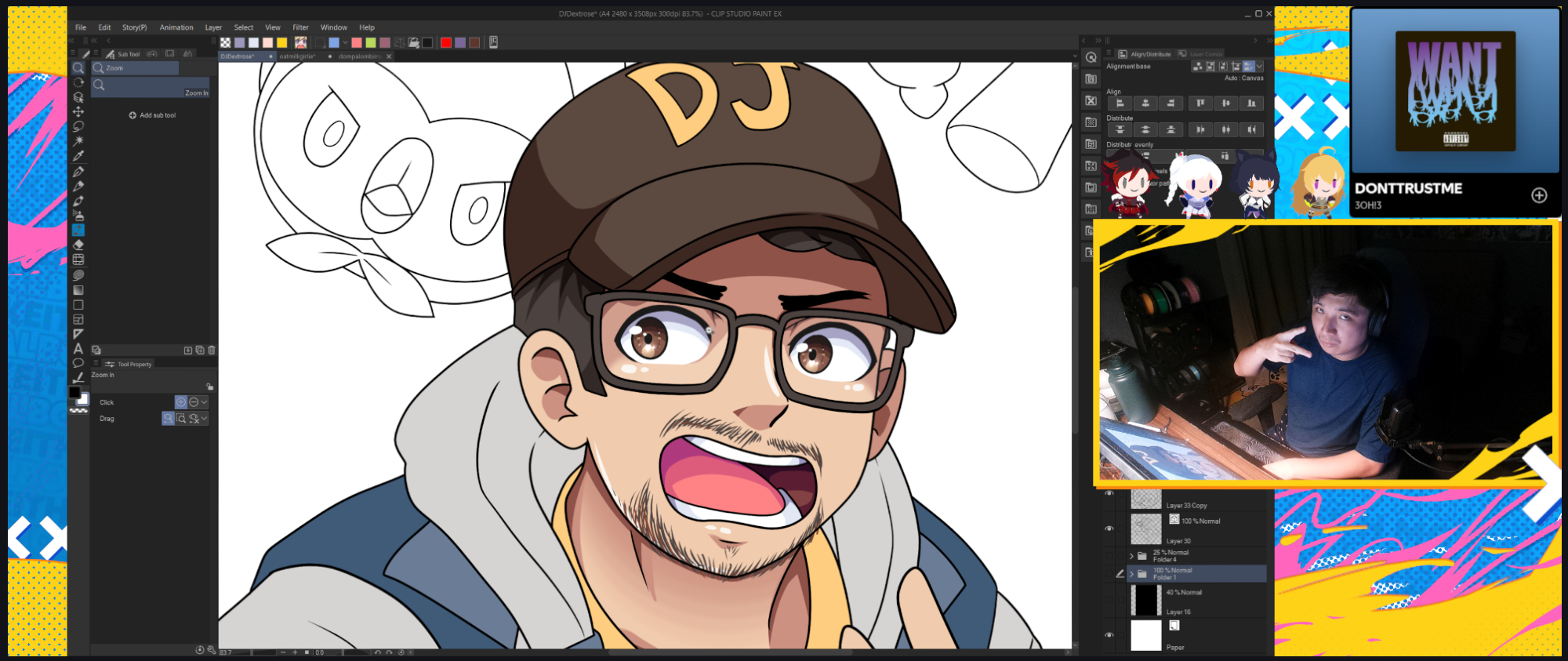Toggle visibility of the Paper layer
This screenshot has width=1568, height=661.
point(1109,635)
